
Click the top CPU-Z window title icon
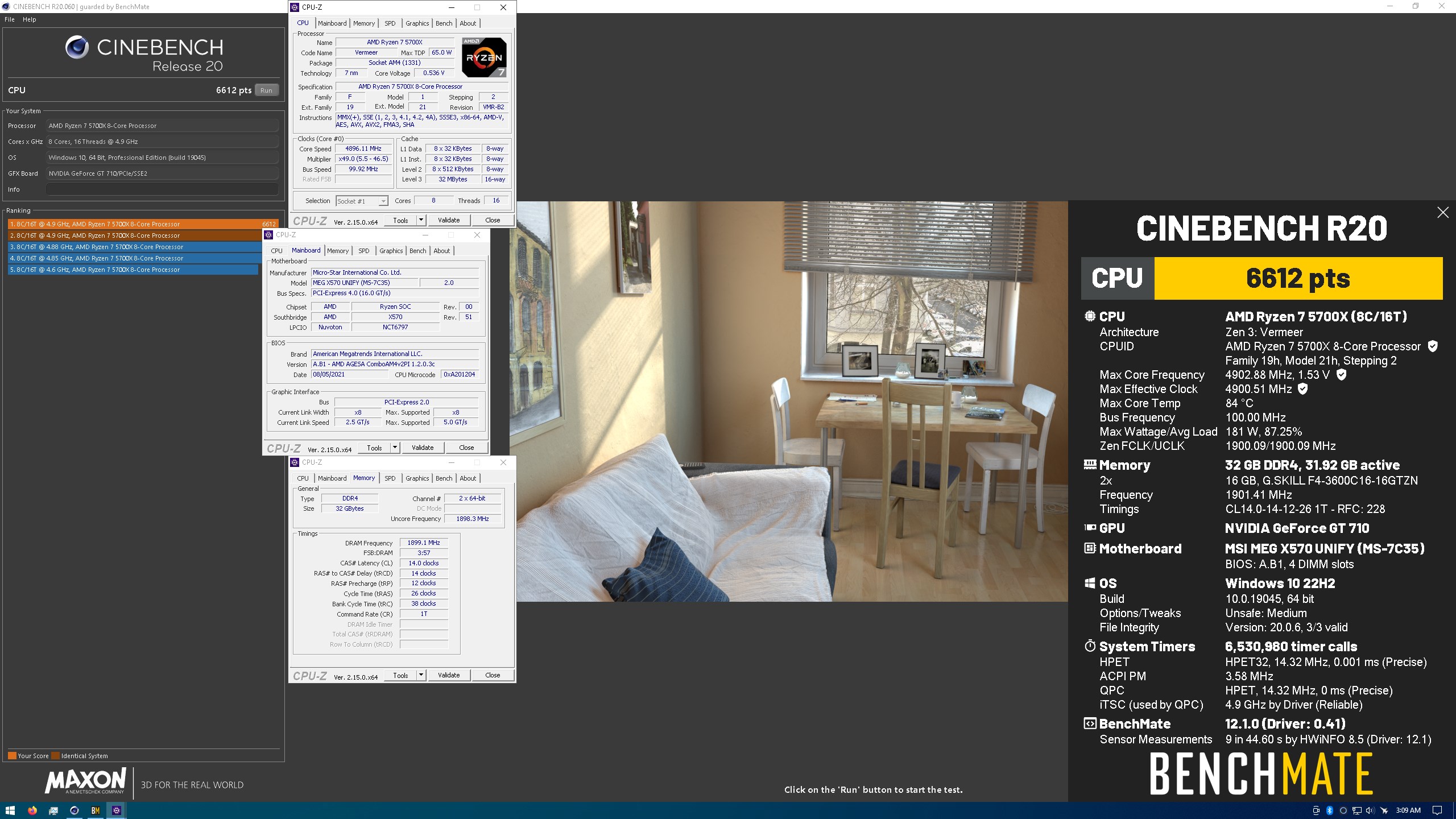(x=295, y=7)
